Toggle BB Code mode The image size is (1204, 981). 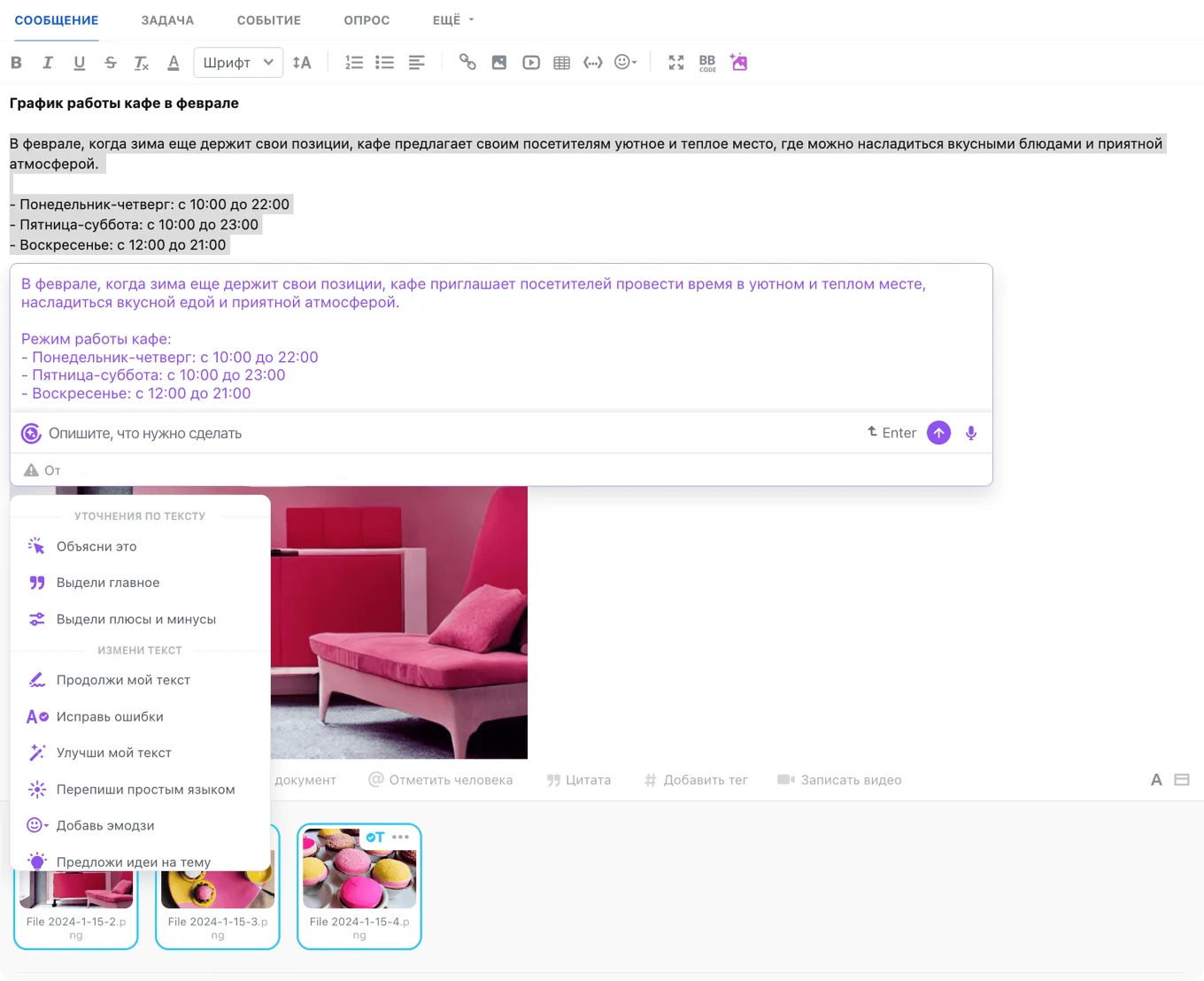tap(706, 62)
